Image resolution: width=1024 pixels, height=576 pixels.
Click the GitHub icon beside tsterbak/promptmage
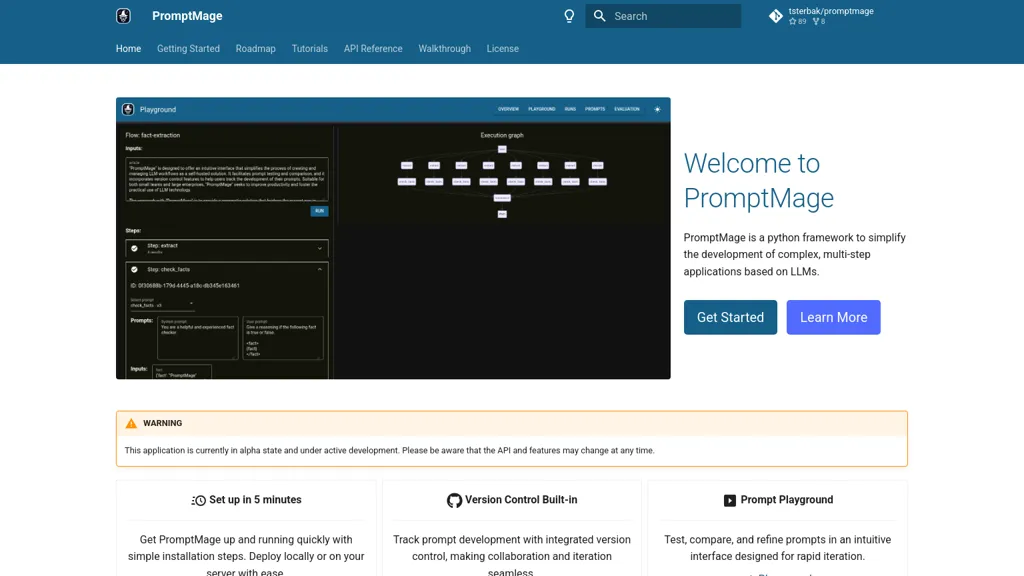coord(776,16)
